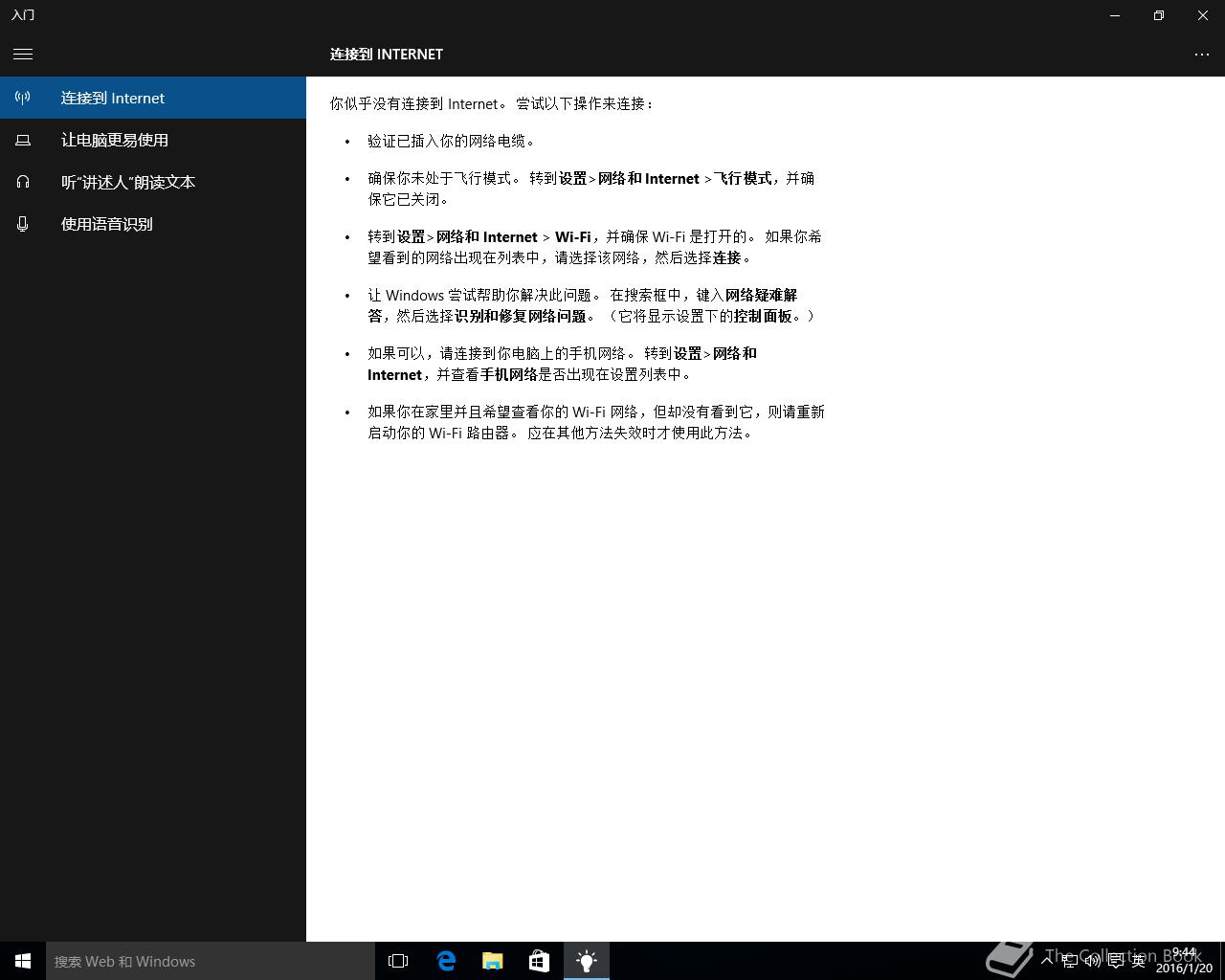Click the paragraph starting 你似乎没有连接到 Internet
Image resolution: width=1225 pixels, height=980 pixels.
coord(494,103)
